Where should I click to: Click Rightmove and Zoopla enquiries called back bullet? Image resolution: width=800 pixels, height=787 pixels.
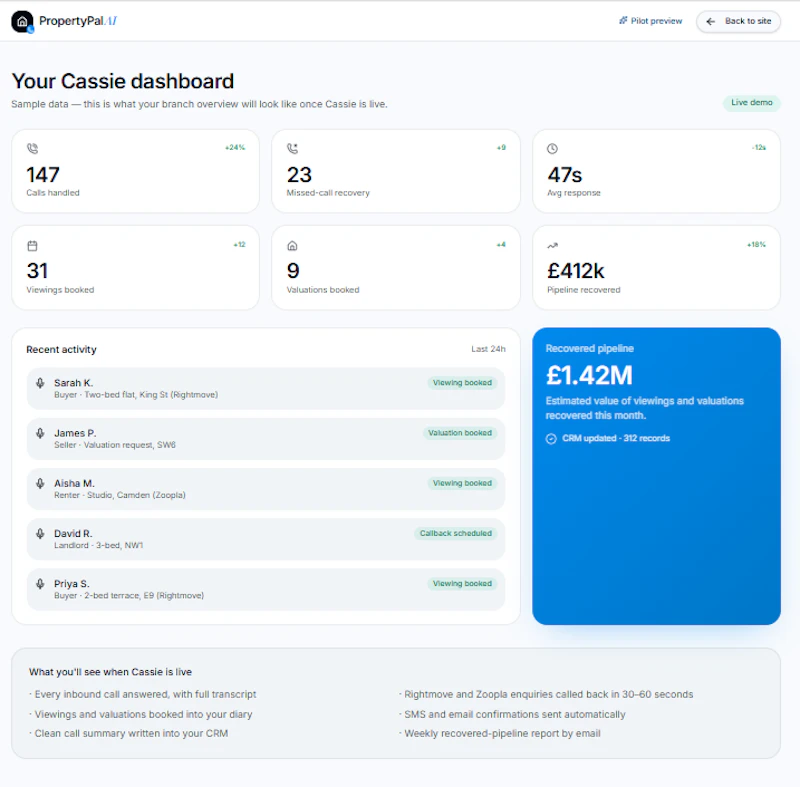coord(546,694)
